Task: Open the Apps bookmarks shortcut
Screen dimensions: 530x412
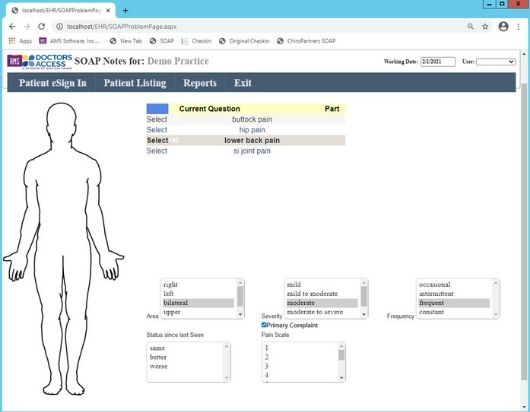Action: click(20, 41)
